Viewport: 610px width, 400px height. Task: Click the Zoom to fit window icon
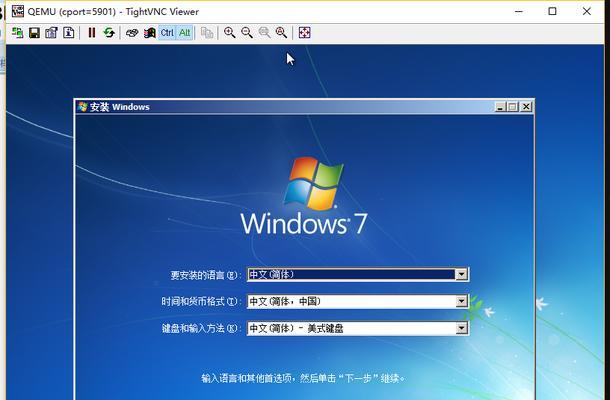[x=281, y=33]
